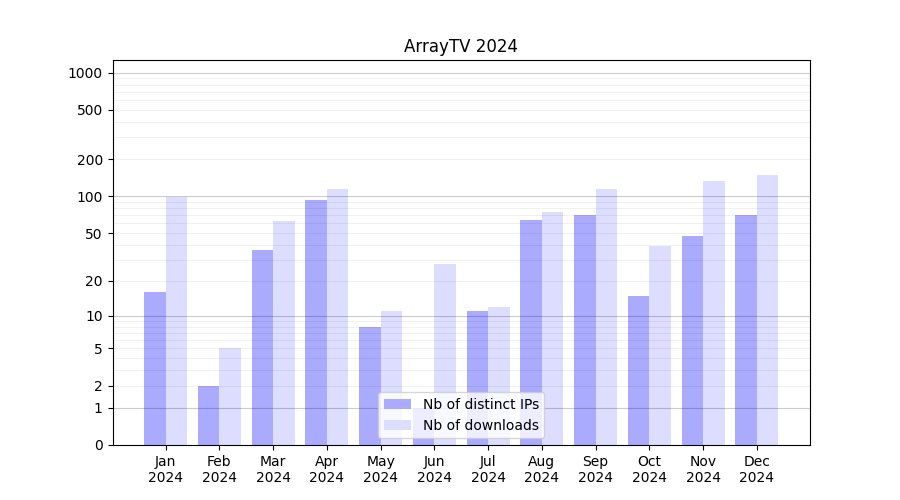Click the January downloads bar
Image resolution: width=900 pixels, height=500 pixels.
coord(176,320)
